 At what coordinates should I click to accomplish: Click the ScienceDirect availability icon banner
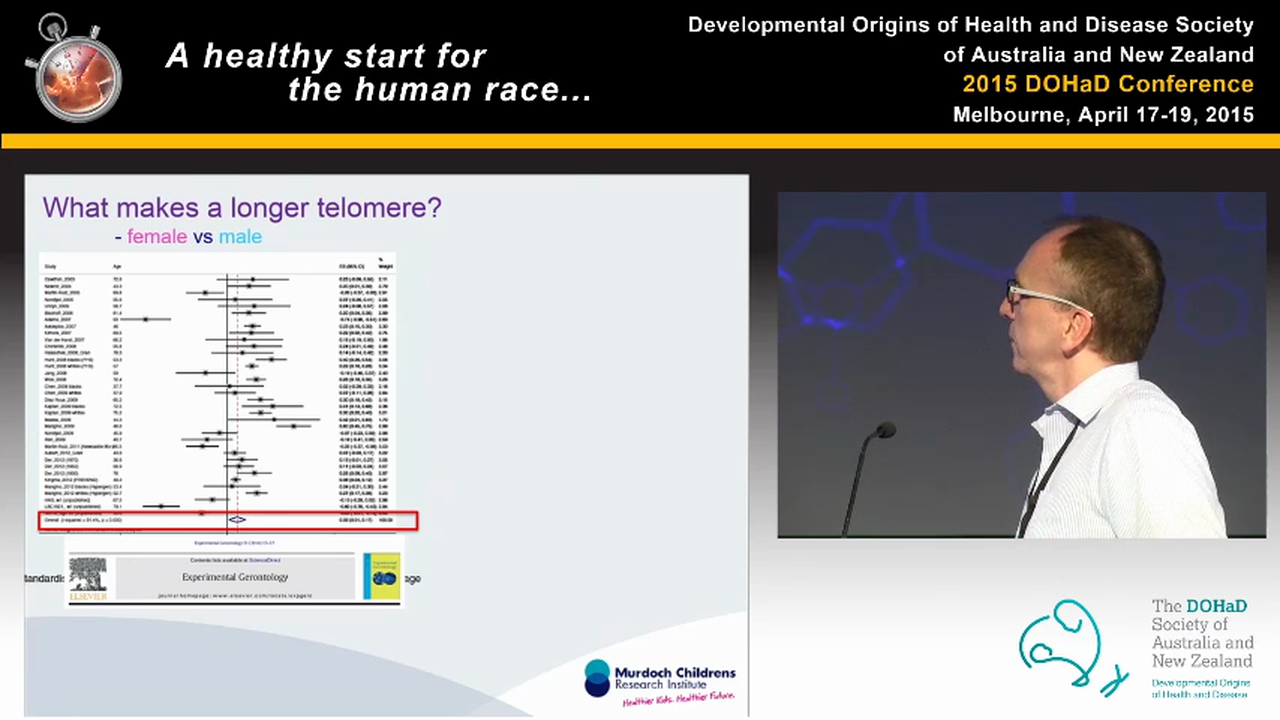[x=235, y=560]
